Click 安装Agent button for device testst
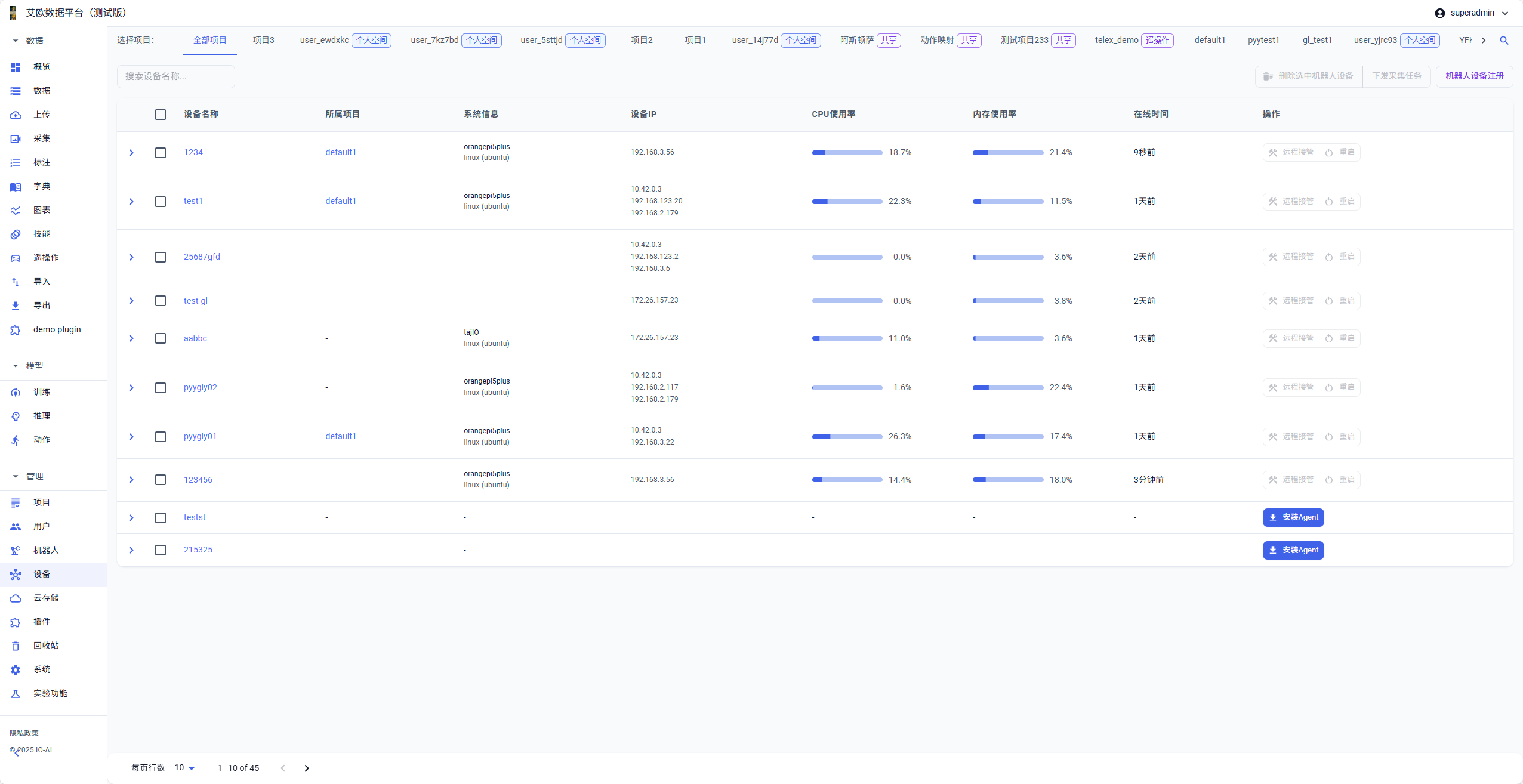This screenshot has height=784, width=1523. pos(1293,517)
